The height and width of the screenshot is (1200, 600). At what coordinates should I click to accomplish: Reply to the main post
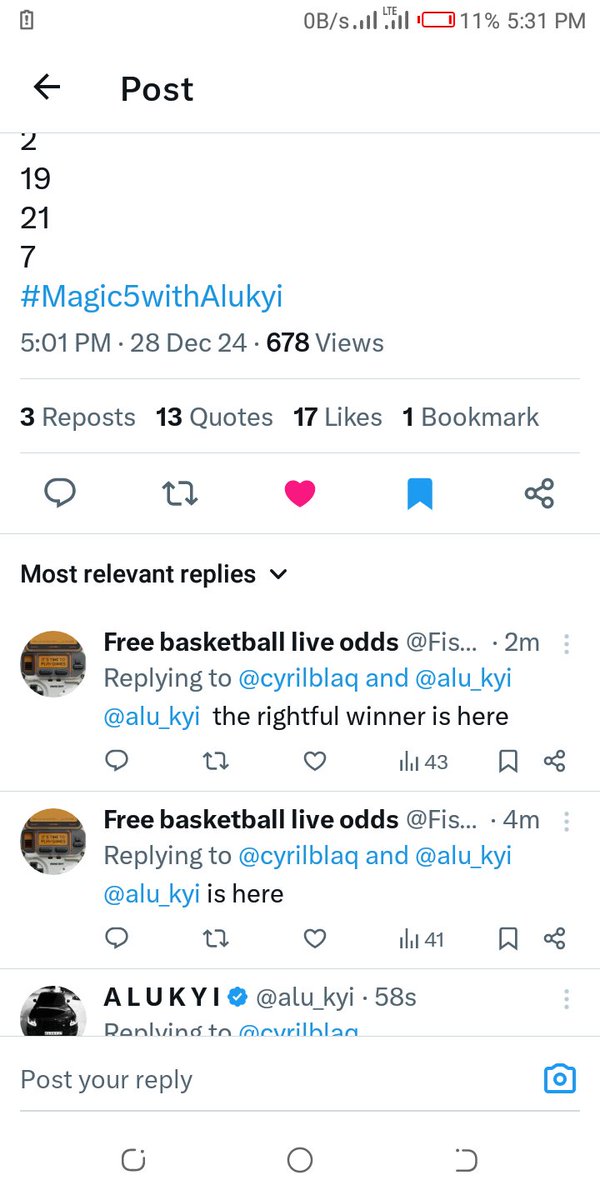click(60, 493)
